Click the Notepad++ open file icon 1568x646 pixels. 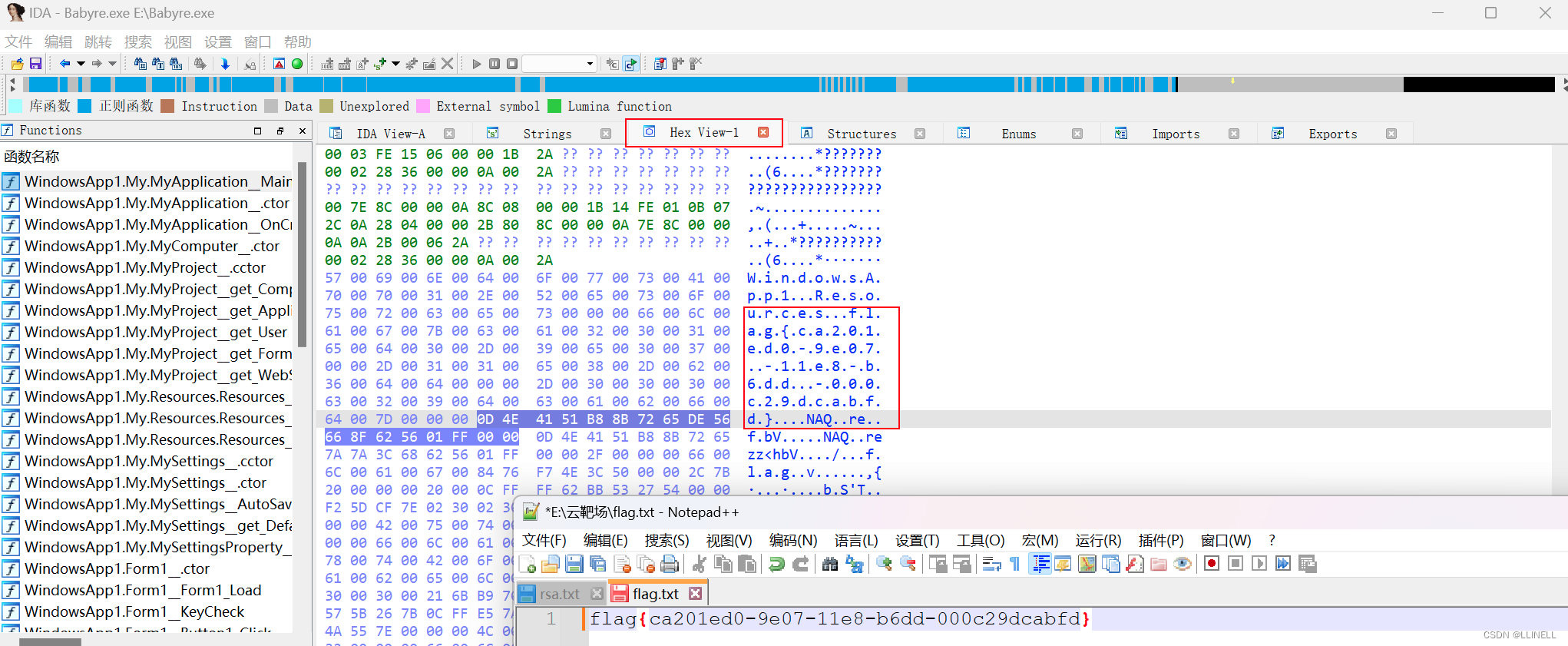point(550,564)
